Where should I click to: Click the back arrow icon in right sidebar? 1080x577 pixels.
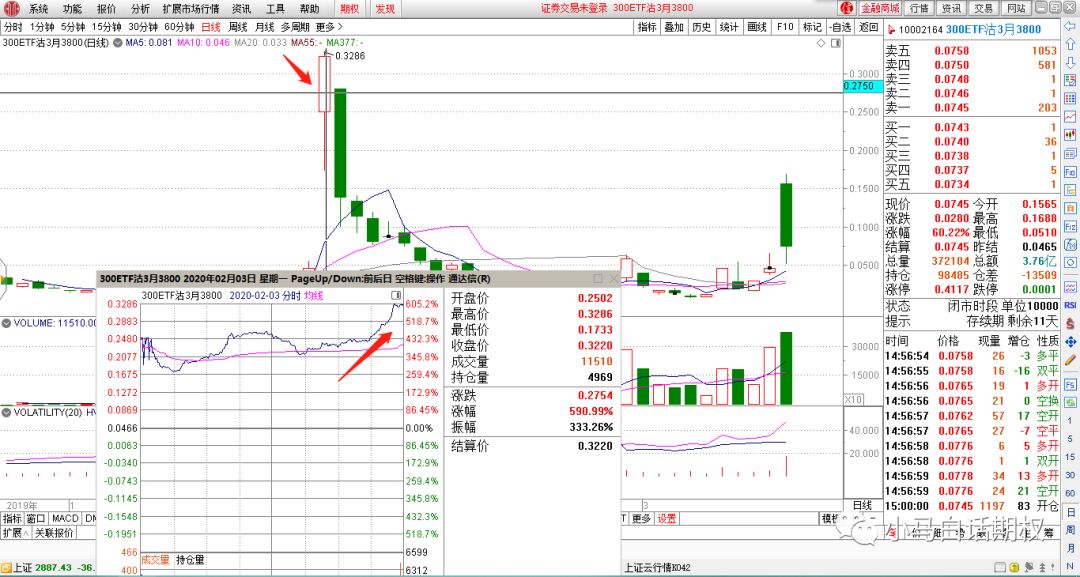[x=1070, y=27]
